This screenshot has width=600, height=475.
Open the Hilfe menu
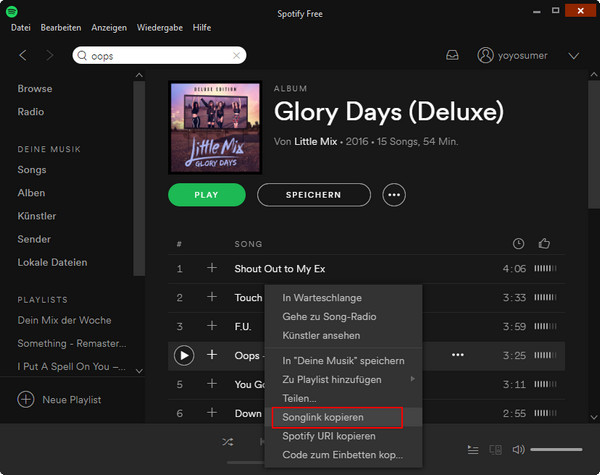(202, 28)
